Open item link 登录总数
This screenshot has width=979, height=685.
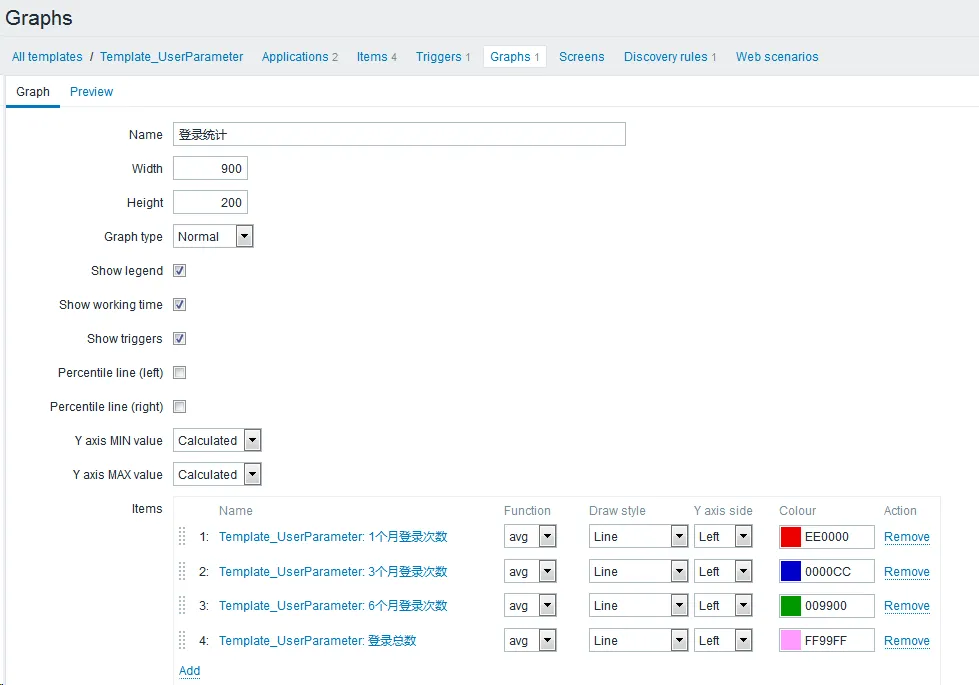pos(317,641)
